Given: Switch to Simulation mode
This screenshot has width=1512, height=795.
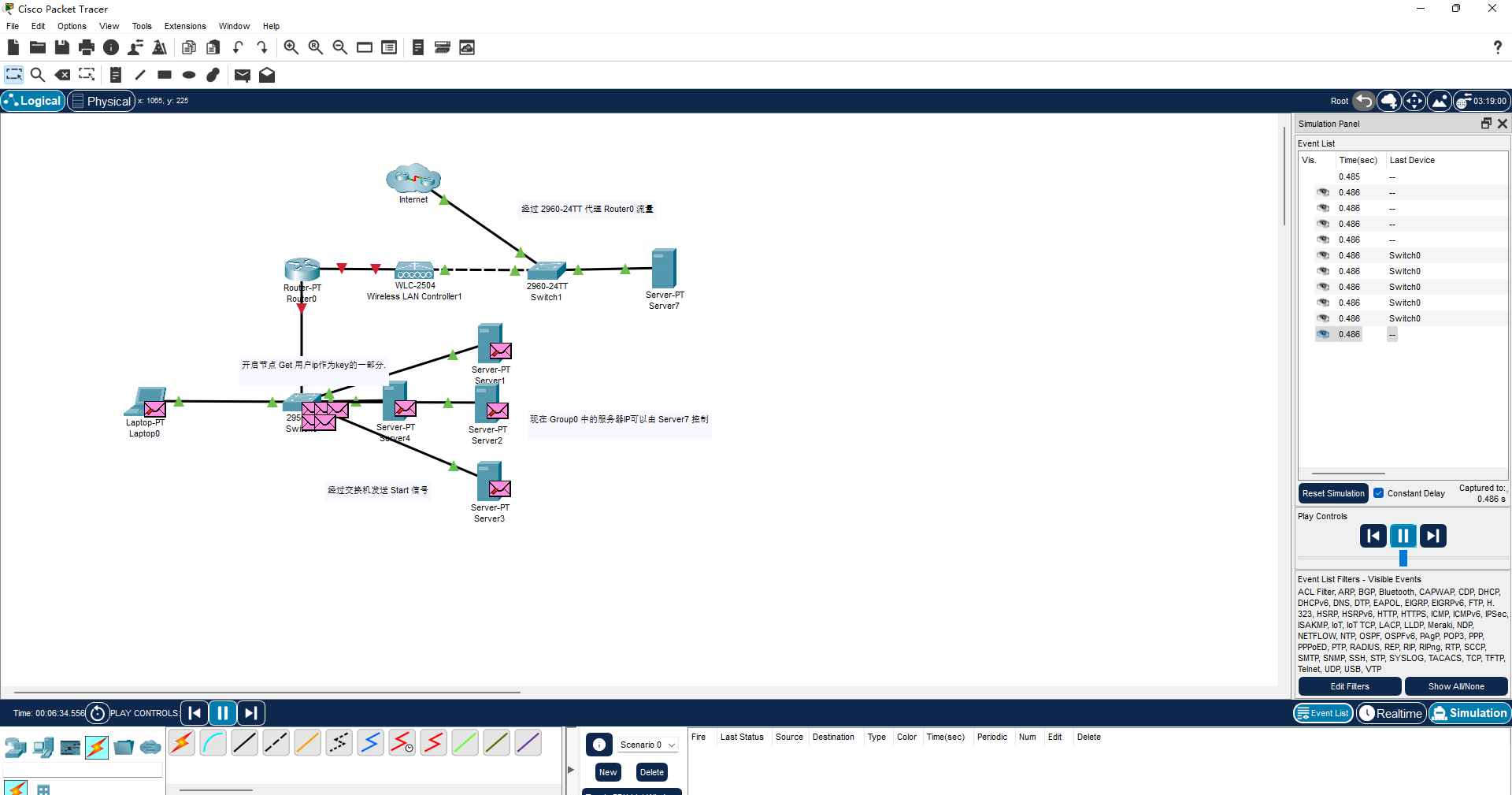Looking at the screenshot, I should (1469, 713).
